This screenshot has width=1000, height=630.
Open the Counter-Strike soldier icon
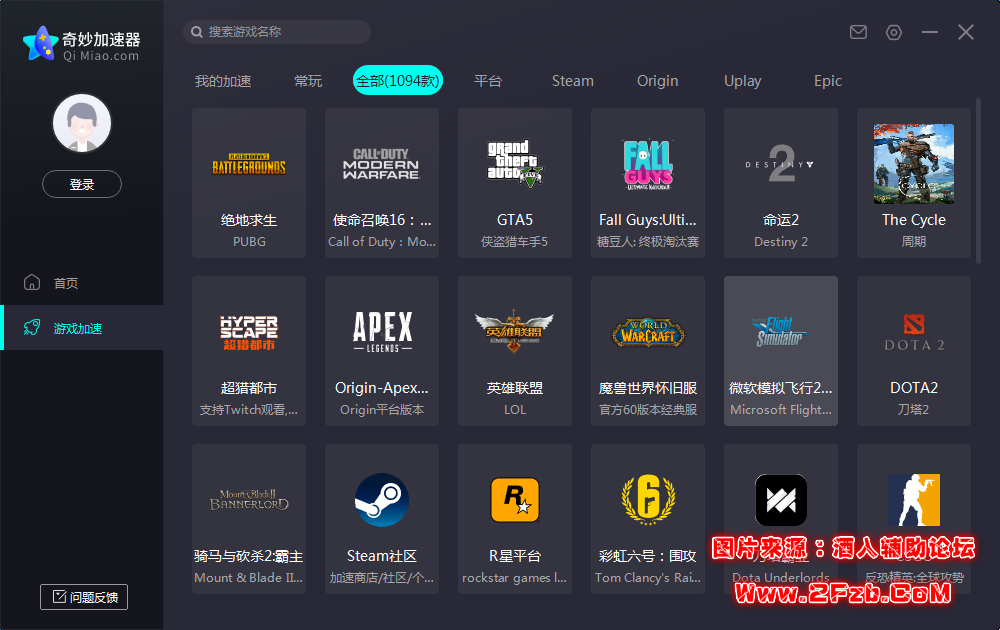(913, 500)
